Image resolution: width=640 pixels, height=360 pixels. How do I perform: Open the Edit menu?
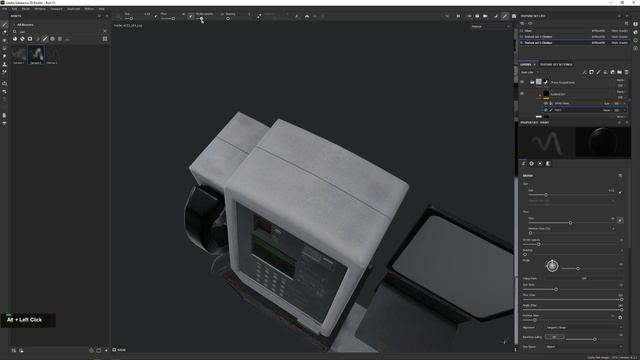click(x=14, y=9)
